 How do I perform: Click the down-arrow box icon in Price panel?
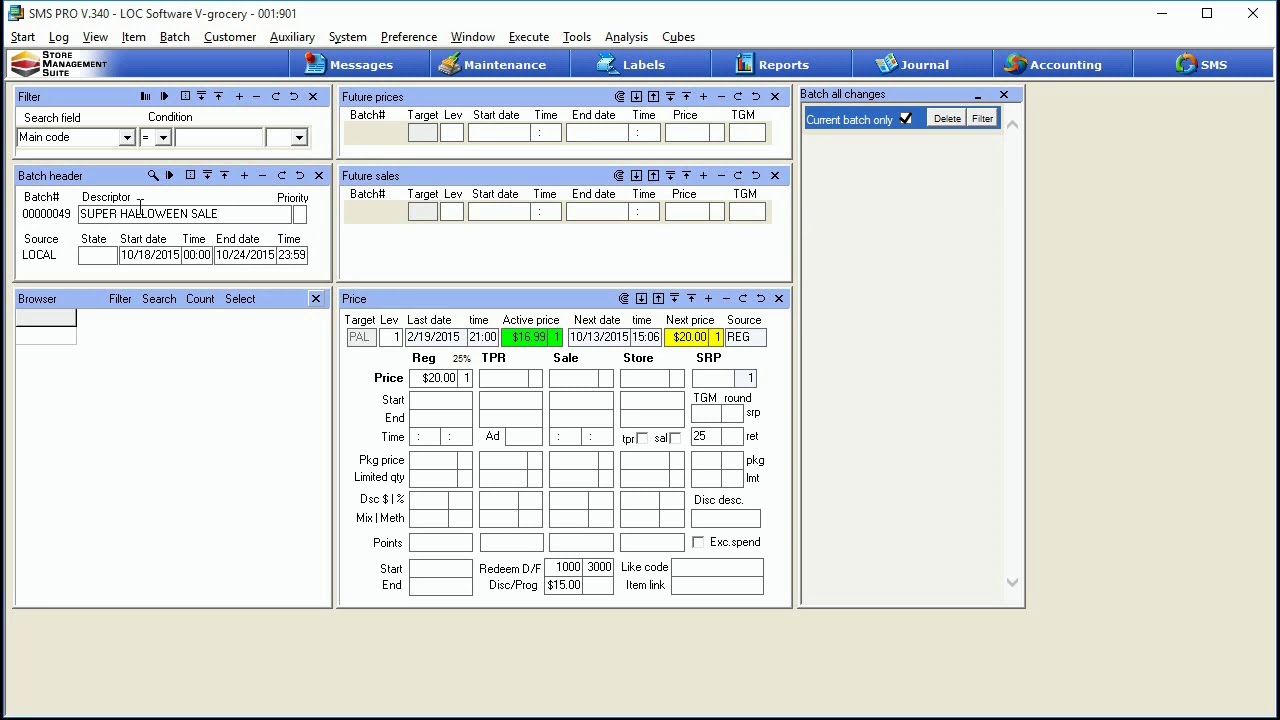[x=641, y=299]
